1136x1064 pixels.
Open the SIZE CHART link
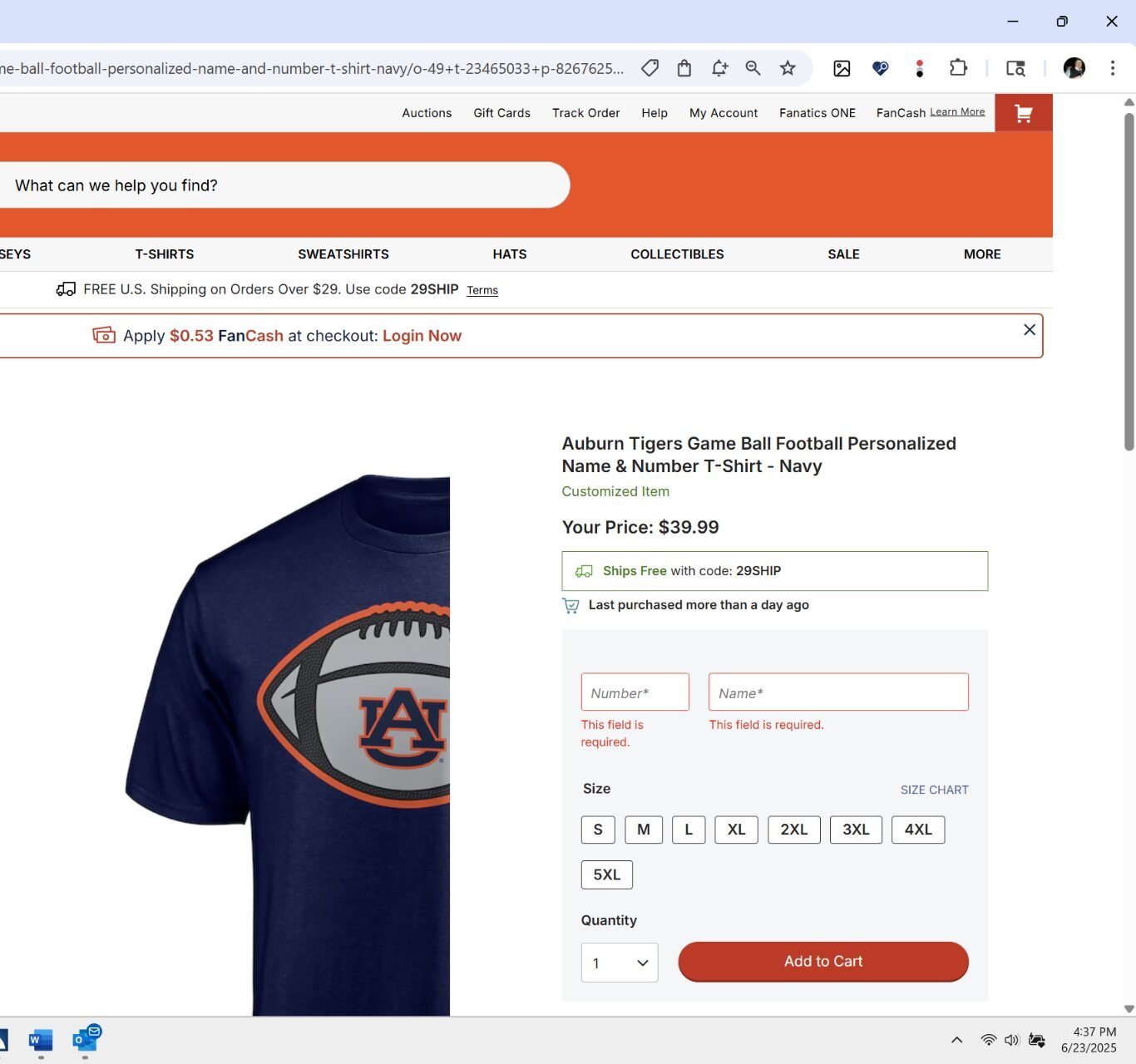[935, 790]
